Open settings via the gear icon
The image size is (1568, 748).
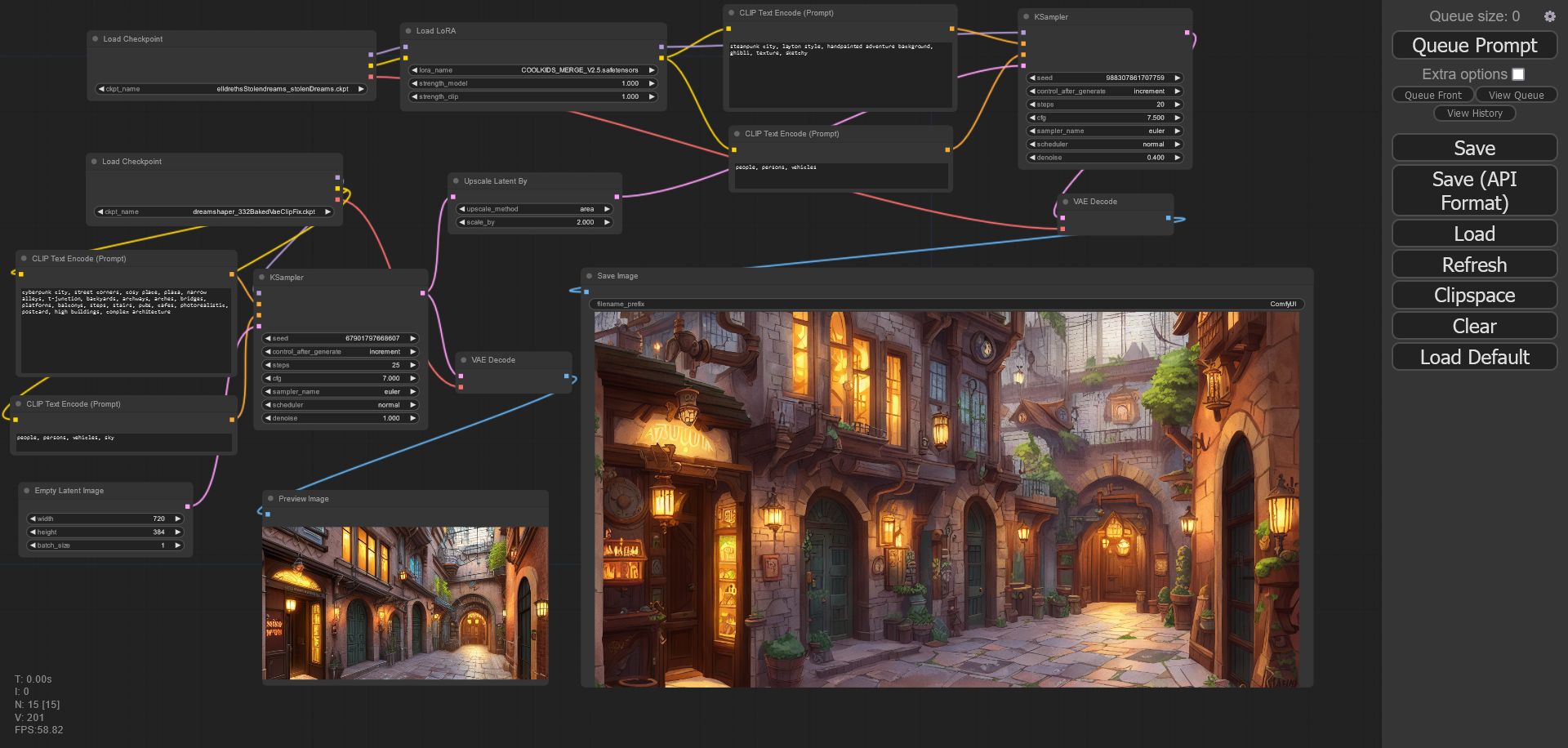click(x=1549, y=16)
